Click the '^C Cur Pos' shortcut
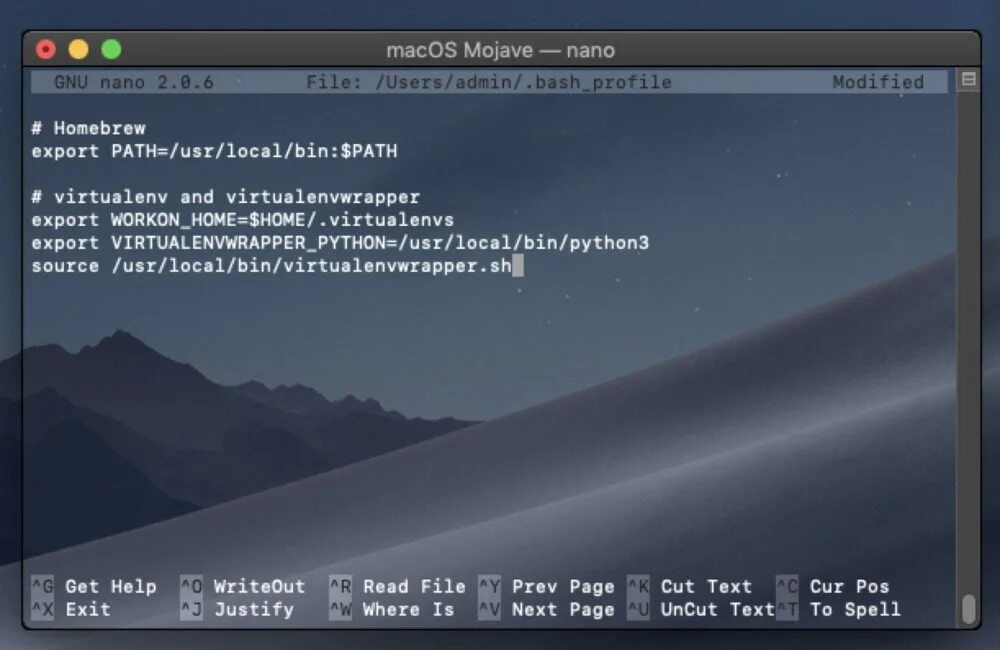Image resolution: width=1000 pixels, height=650 pixels. point(832,586)
